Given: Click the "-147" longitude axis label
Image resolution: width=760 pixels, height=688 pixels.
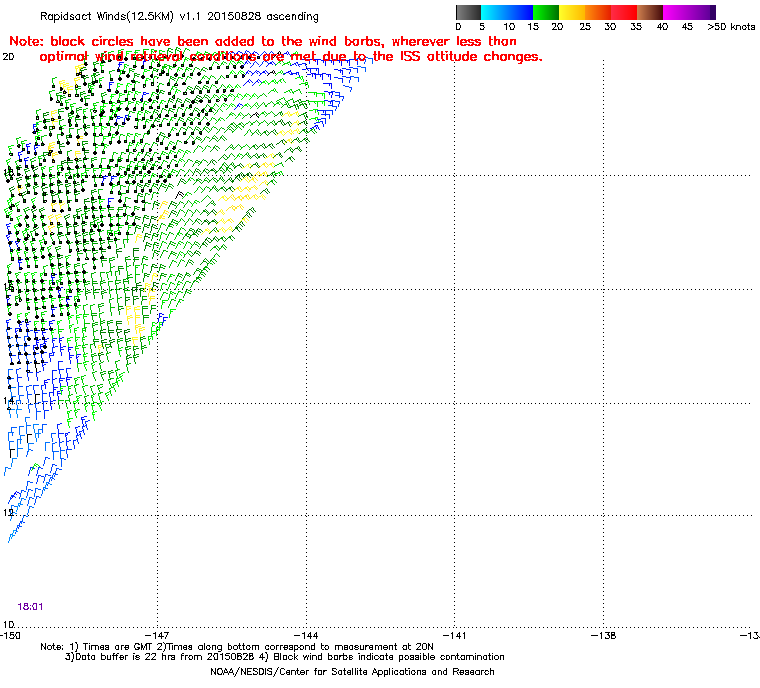Looking at the screenshot, I should (157, 635).
